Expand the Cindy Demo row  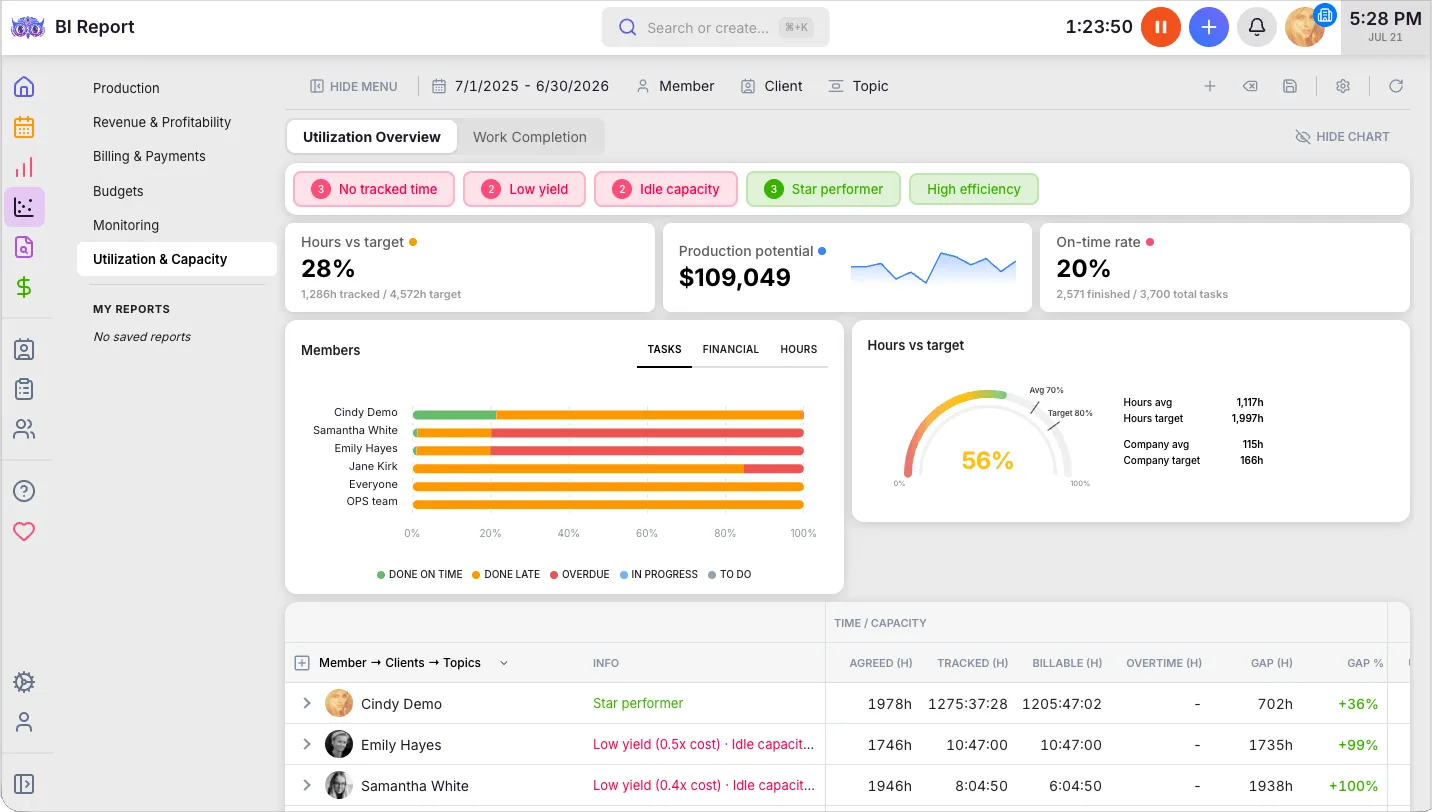point(307,704)
